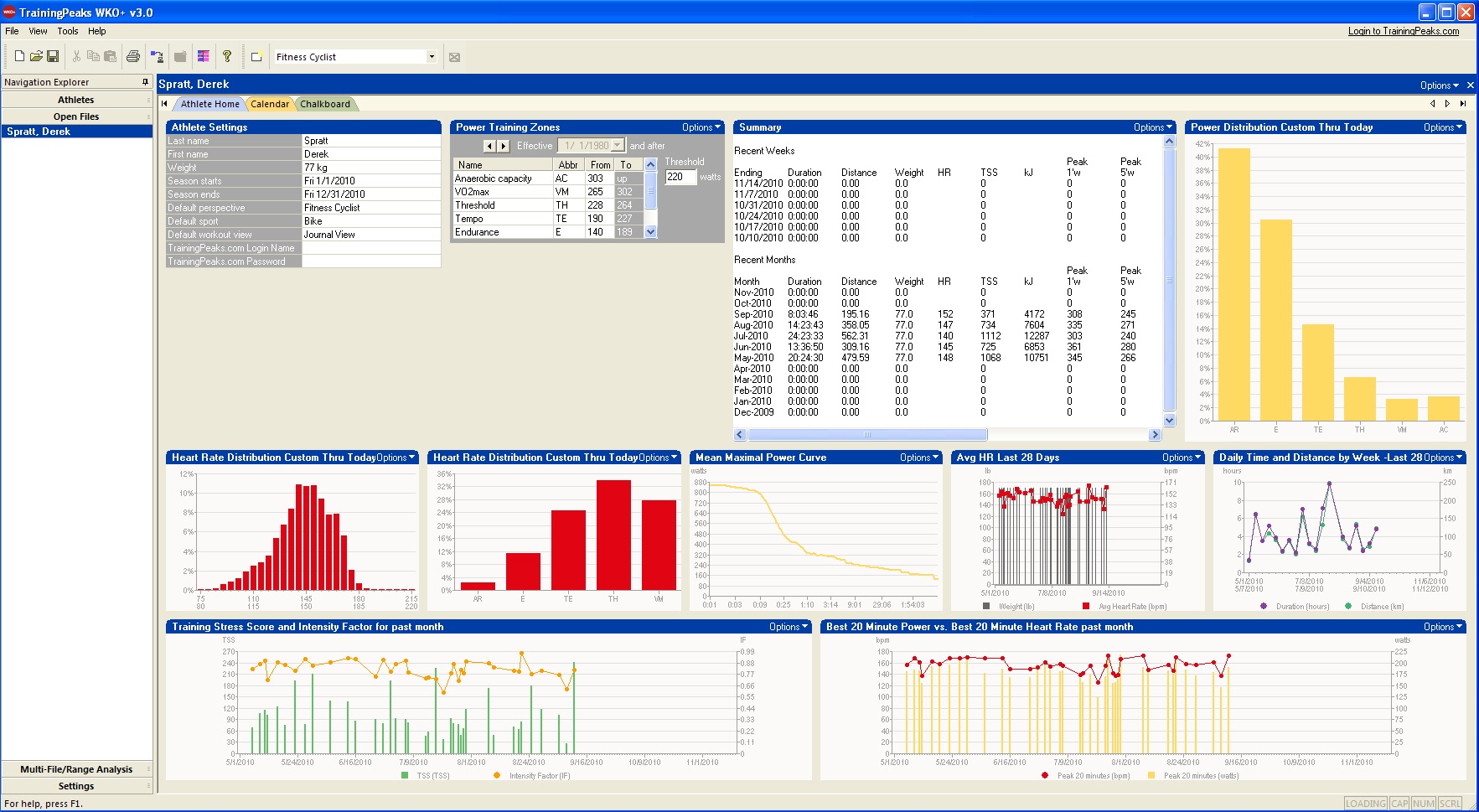The height and width of the screenshot is (812, 1479).
Task: Click next tab arrow at top right
Action: 1447,104
